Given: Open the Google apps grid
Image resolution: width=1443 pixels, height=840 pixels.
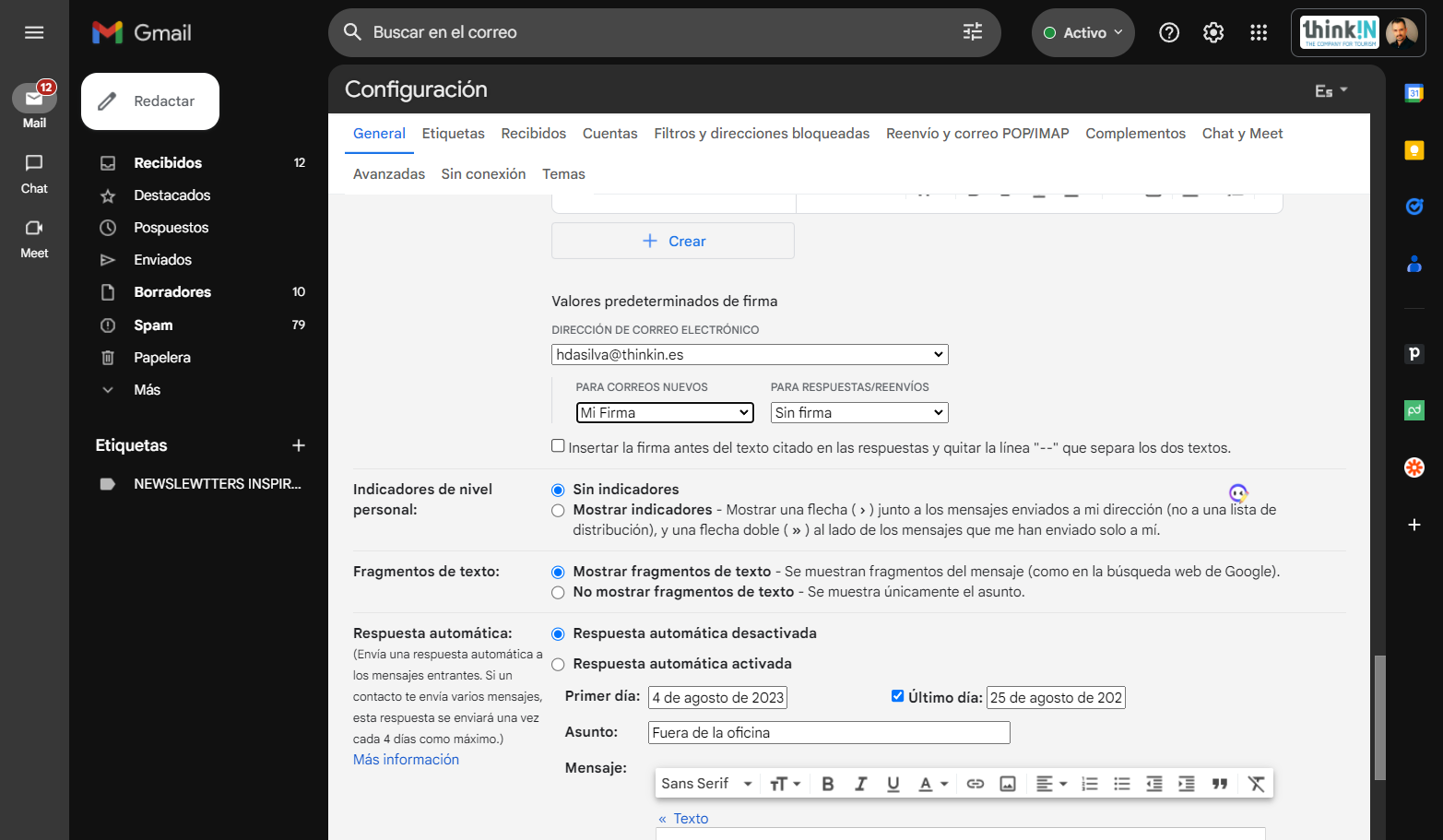Looking at the screenshot, I should (x=1259, y=32).
